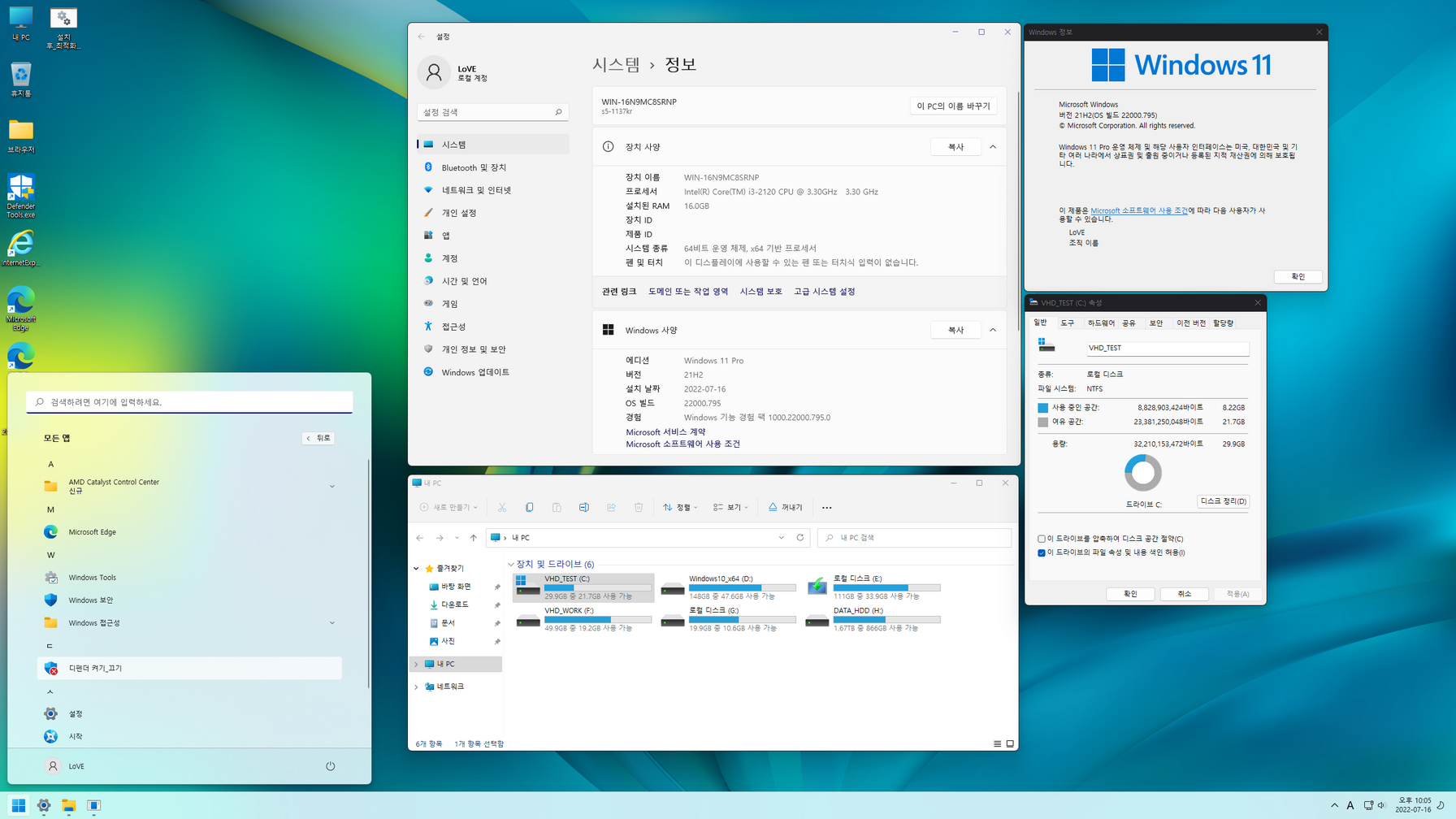1456x819 pixels.
Task: Open 설정 gear app in Start list
Action: 189,713
